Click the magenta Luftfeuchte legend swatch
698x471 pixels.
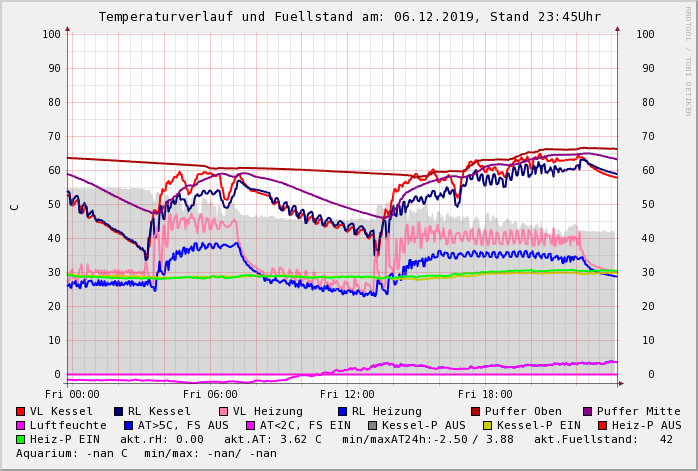coord(21,425)
